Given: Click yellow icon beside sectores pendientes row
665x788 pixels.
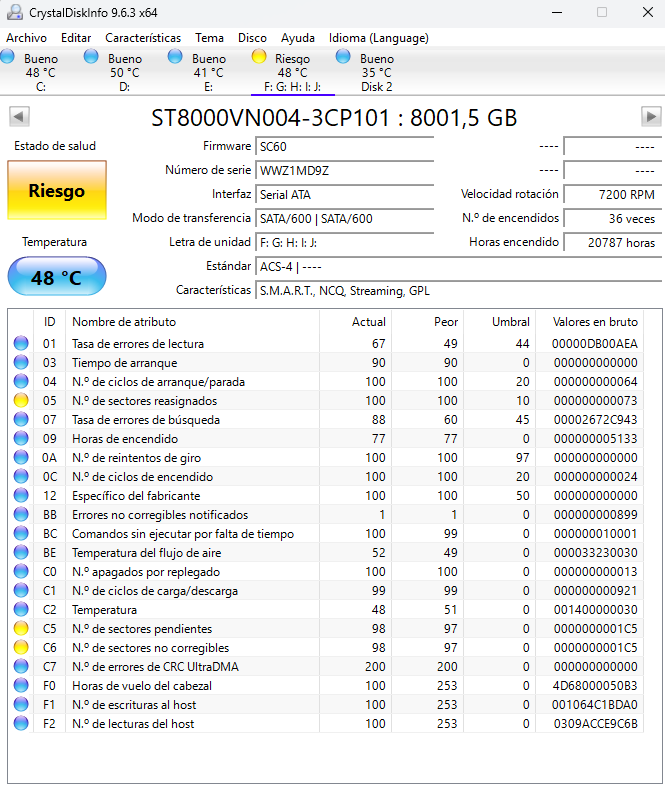Looking at the screenshot, I should tap(21, 629).
